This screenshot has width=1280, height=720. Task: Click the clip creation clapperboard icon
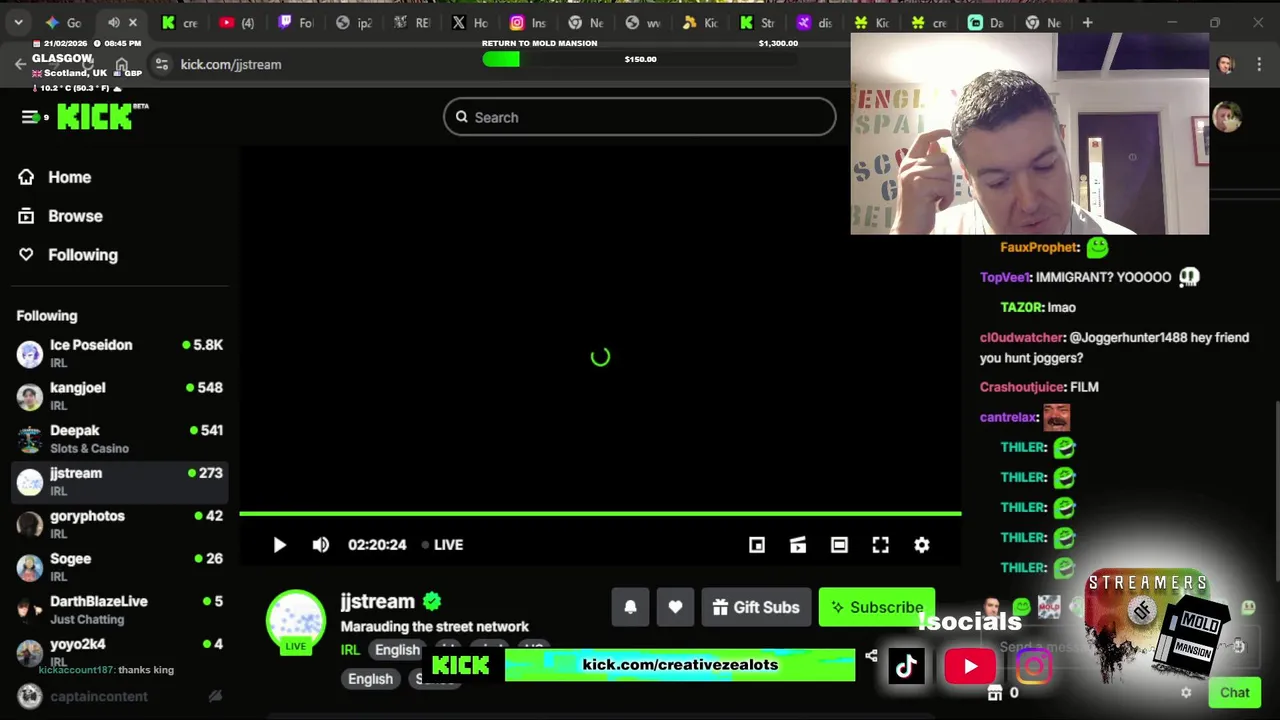(798, 545)
